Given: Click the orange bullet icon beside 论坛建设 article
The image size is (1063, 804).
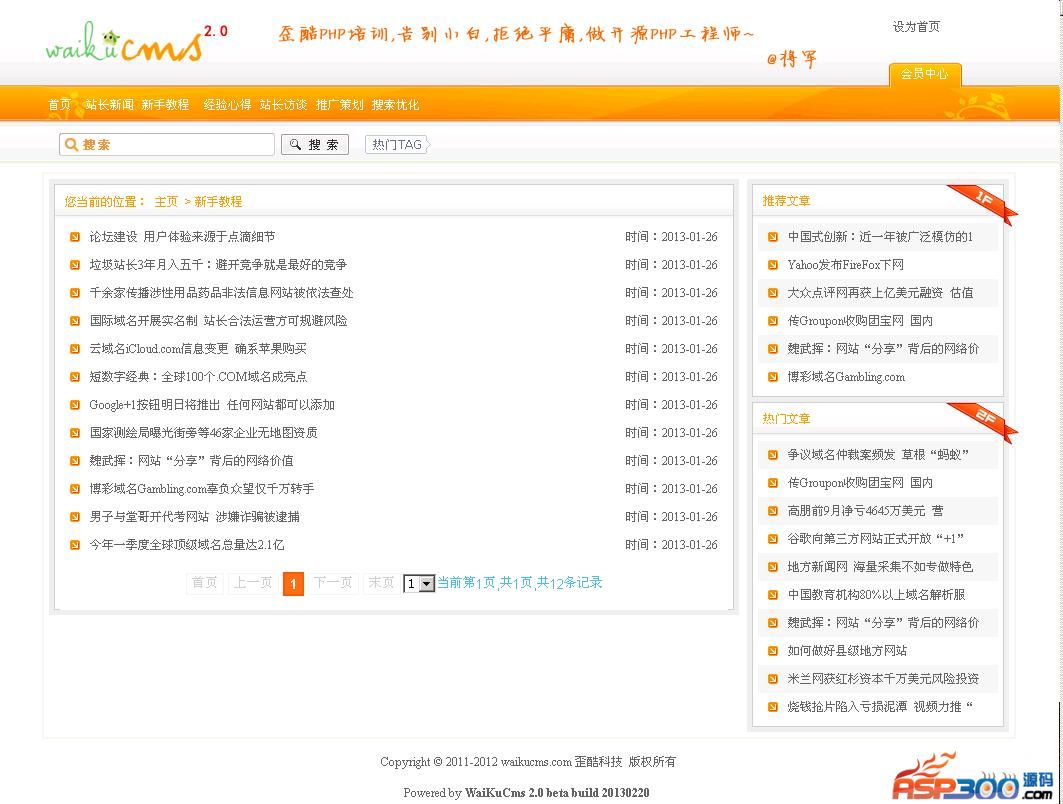Looking at the screenshot, I should point(75,237).
